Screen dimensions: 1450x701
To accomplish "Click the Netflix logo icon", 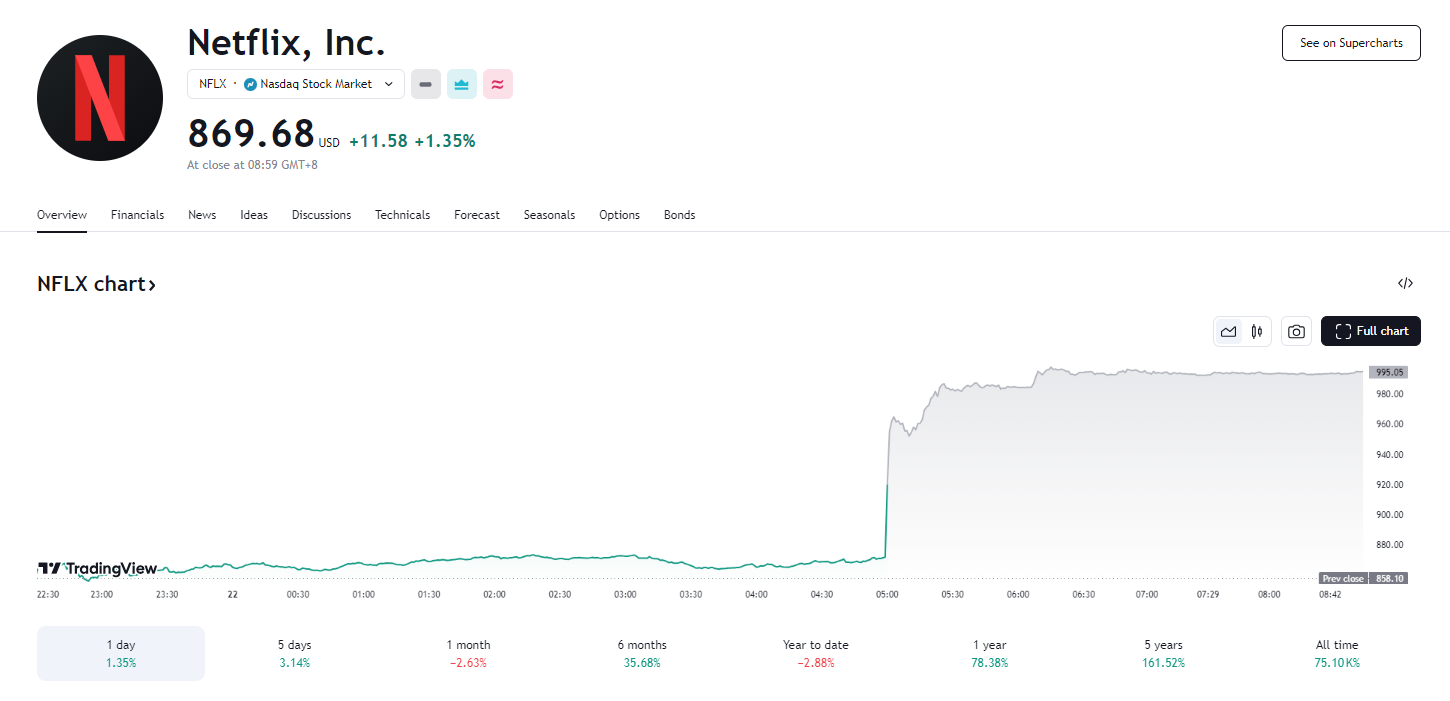I will (x=100, y=98).
